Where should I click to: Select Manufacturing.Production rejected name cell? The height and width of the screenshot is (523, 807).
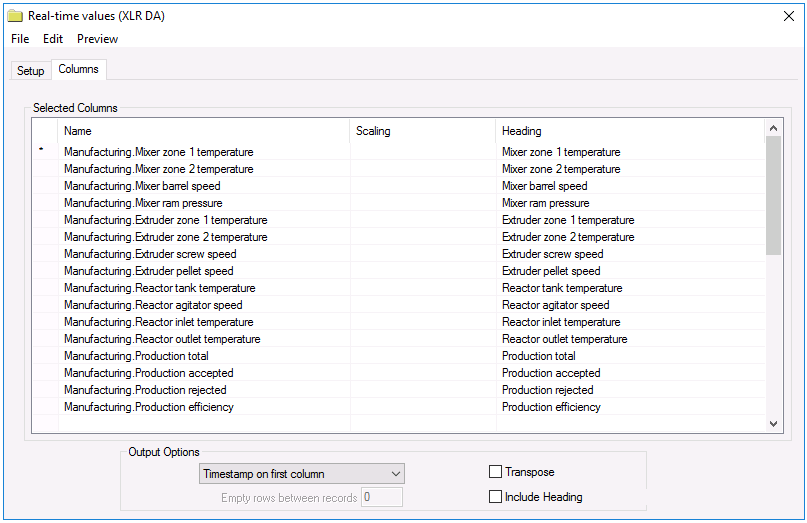[204, 390]
